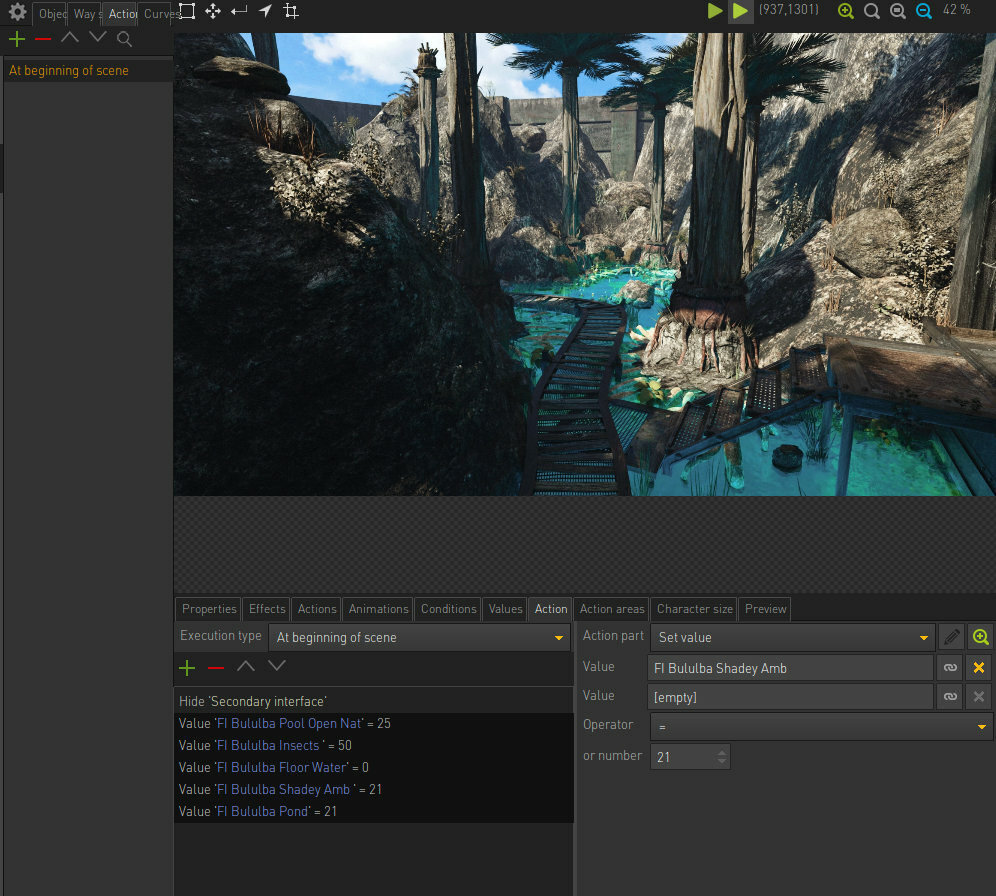Select Hide 'Secondary interface' action row
The height and width of the screenshot is (896, 996).
[374, 701]
